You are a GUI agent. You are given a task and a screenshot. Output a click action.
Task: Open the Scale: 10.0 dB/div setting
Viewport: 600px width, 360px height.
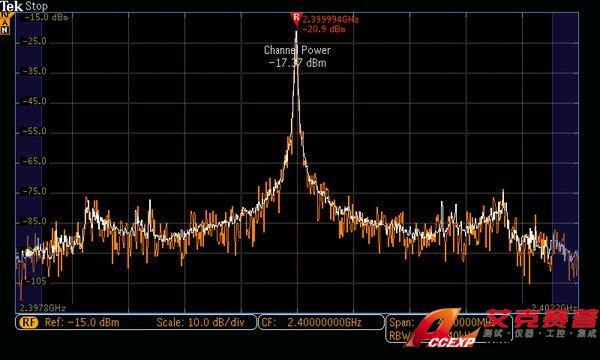click(200, 322)
